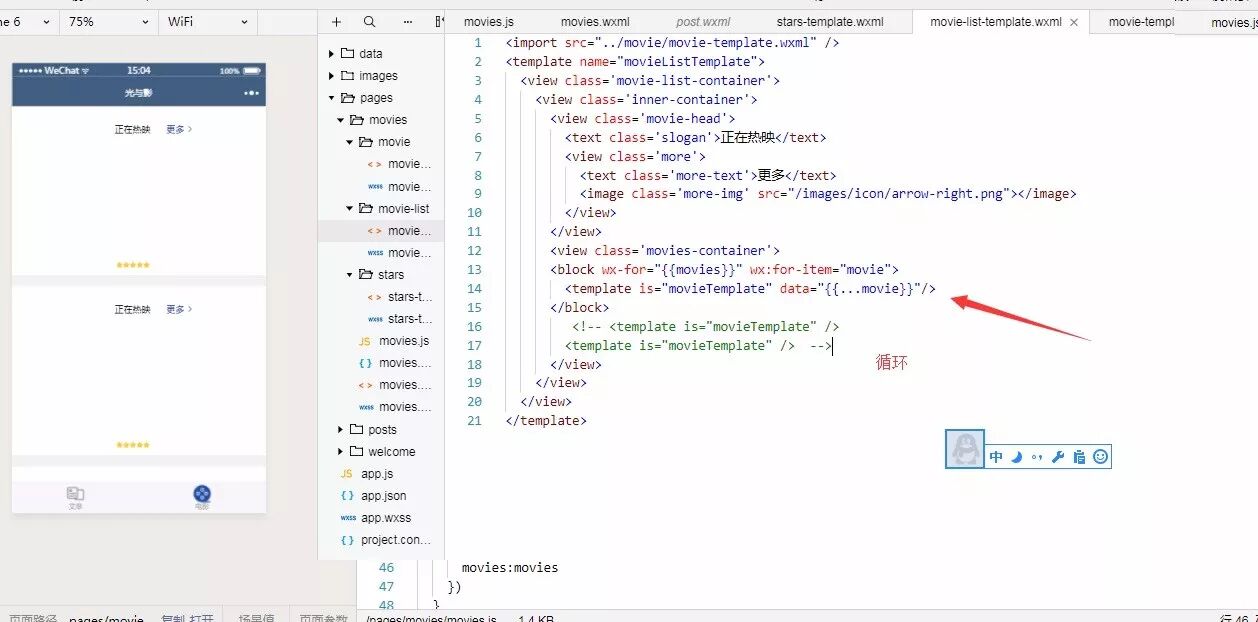This screenshot has width=1258, height=622.
Task: Switch to the stars-template.wxml tab
Action: (x=829, y=21)
